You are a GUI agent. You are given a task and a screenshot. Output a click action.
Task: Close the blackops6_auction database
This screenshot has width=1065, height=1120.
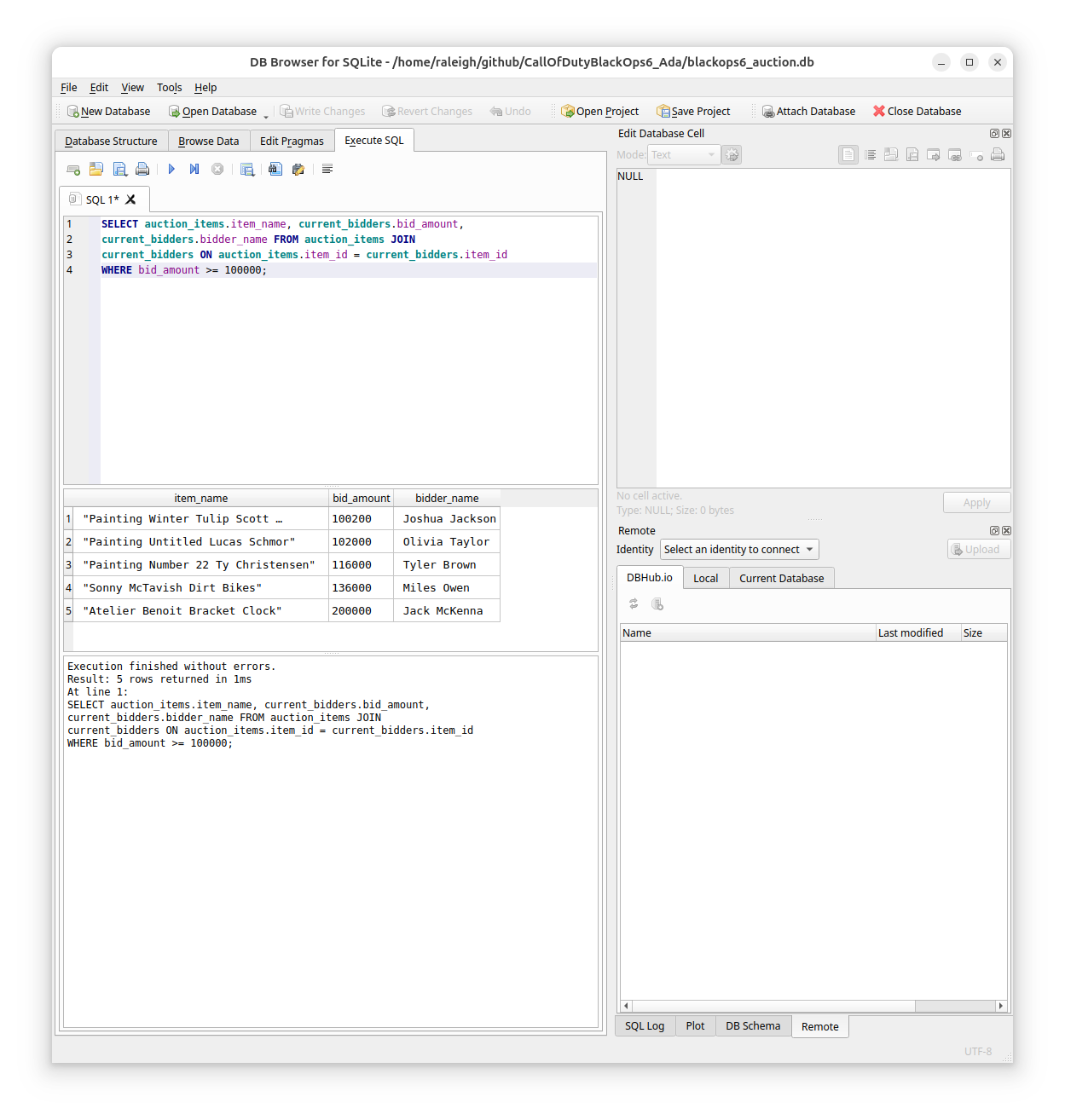[917, 111]
